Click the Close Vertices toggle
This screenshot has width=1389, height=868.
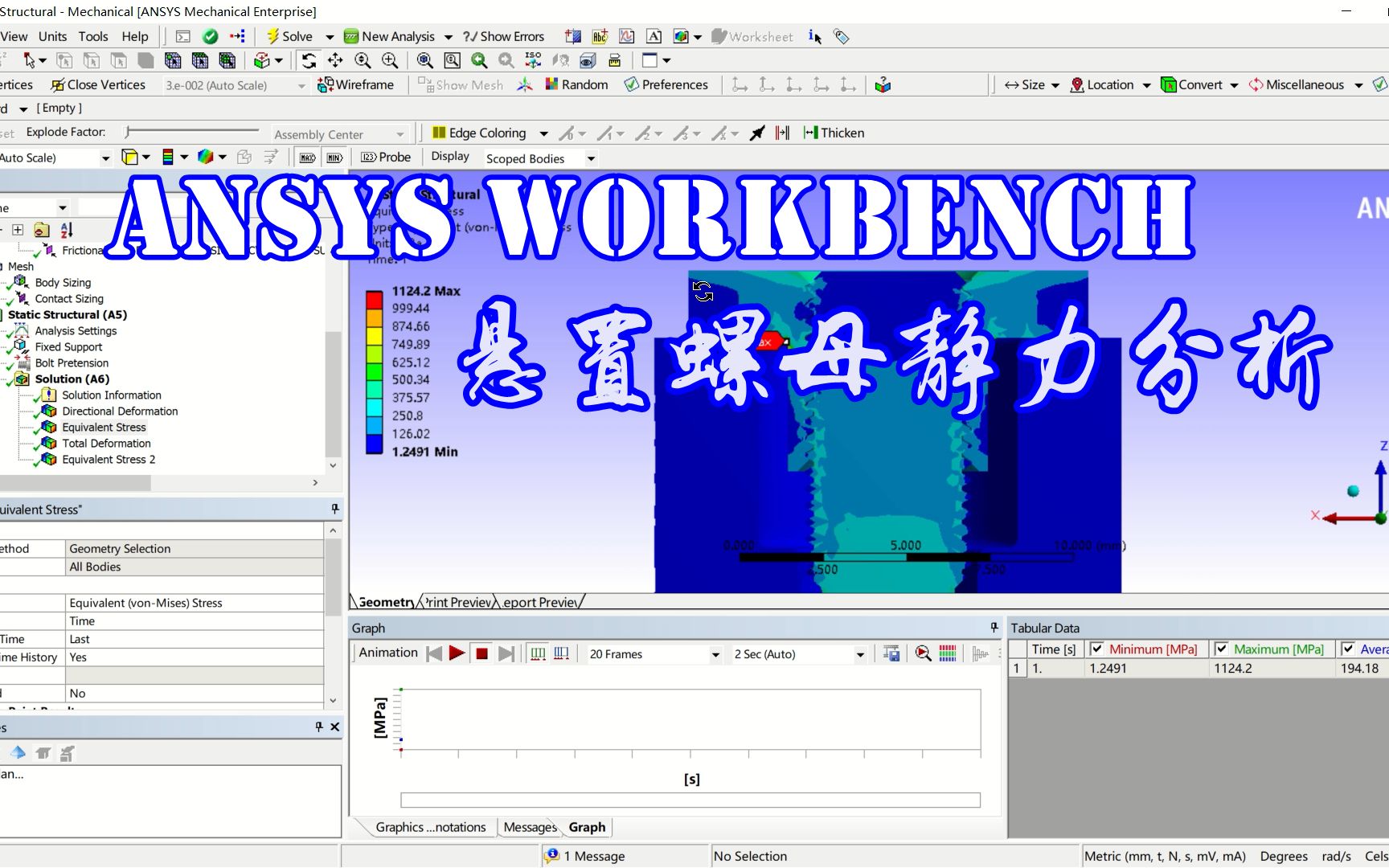[98, 84]
